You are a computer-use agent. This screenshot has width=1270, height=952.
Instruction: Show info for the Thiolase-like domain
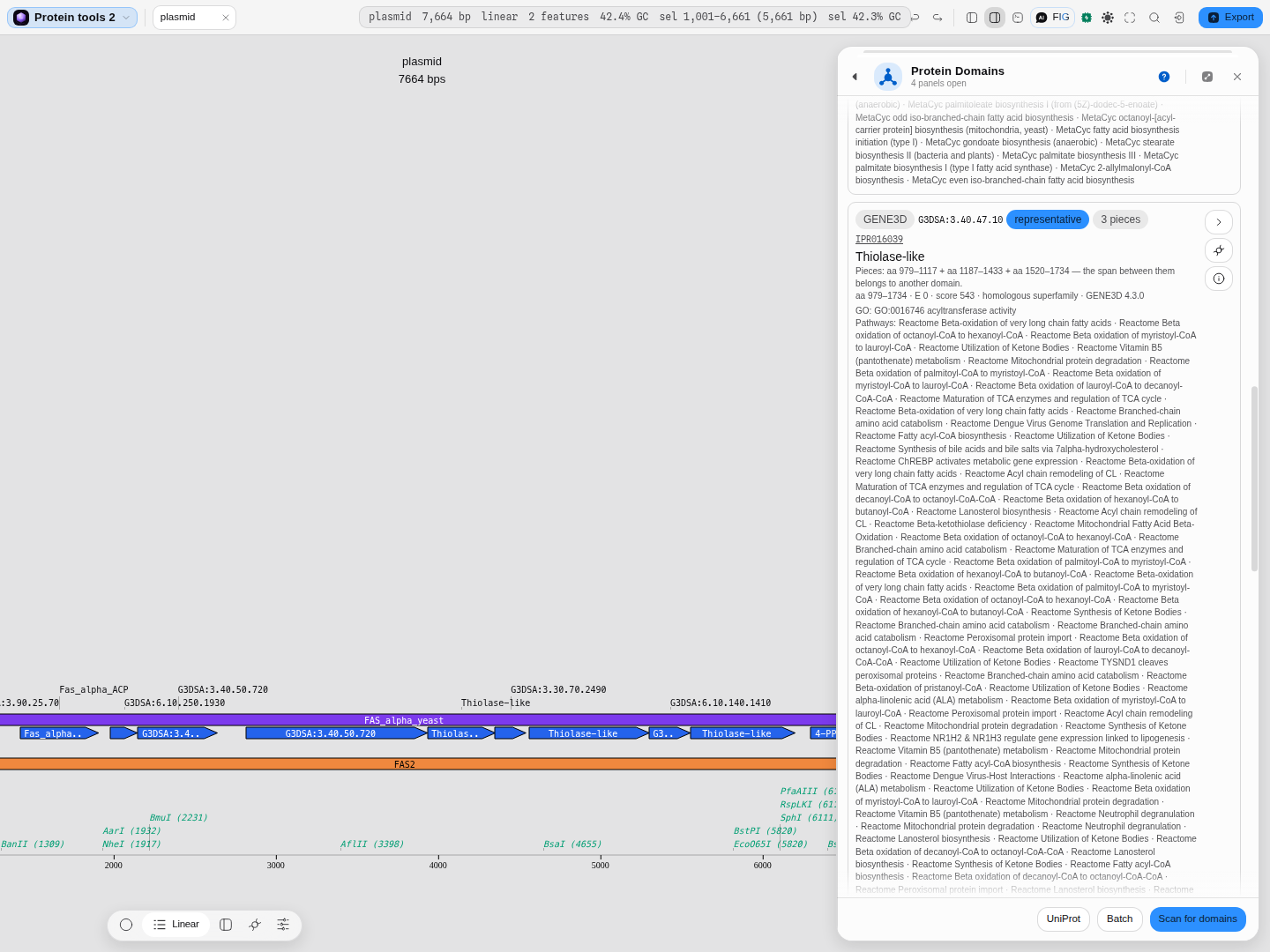point(1219,279)
